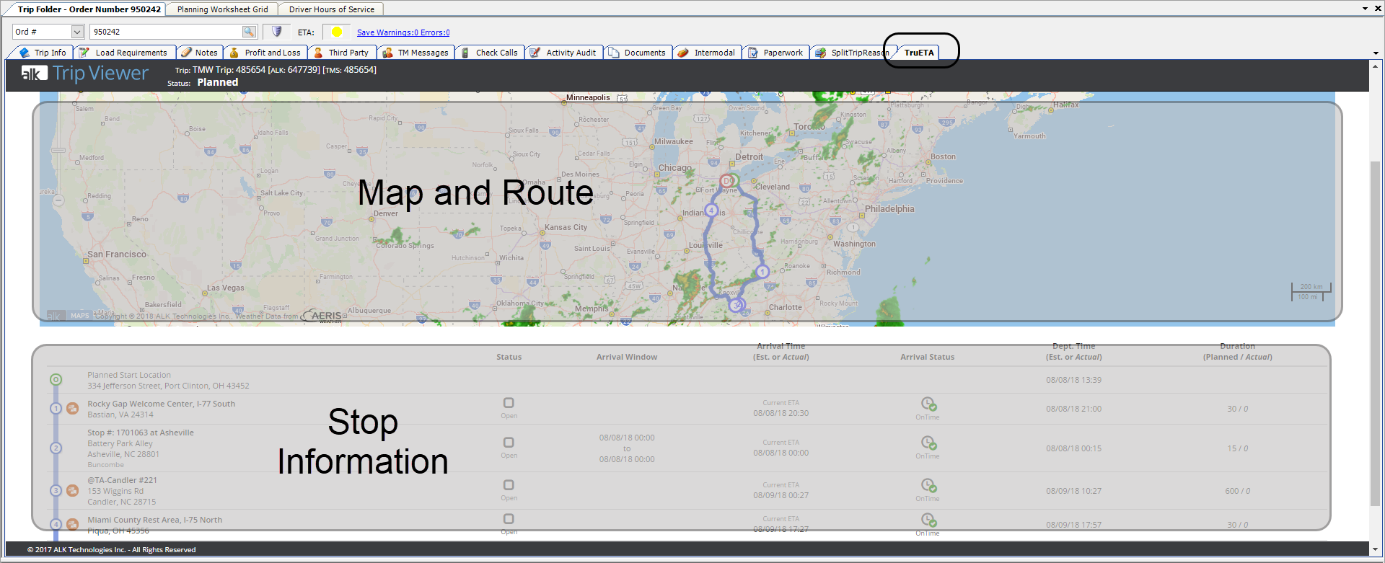Open the Check Calls tab
This screenshot has width=1385, height=563.
click(x=489, y=52)
